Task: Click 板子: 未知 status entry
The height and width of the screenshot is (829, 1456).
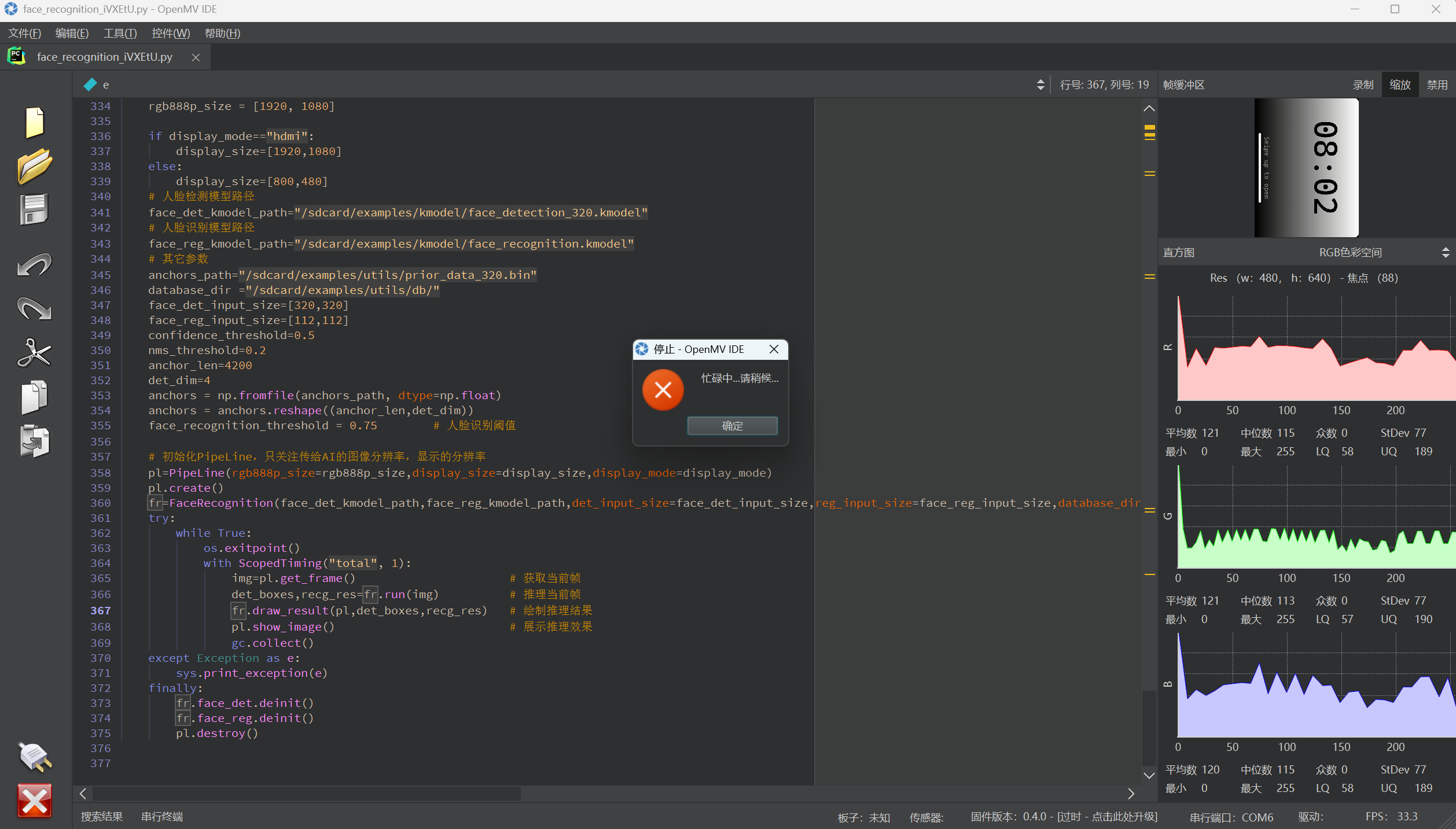Action: pyautogui.click(x=863, y=817)
